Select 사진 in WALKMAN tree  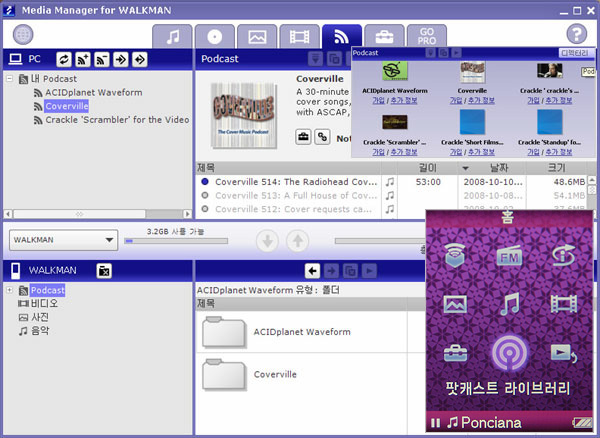(x=40, y=317)
